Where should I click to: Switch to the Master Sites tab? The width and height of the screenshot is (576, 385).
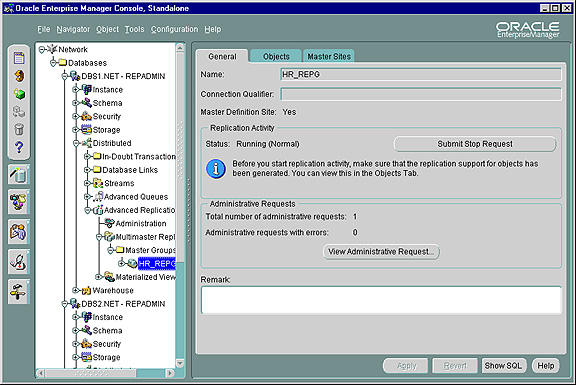(x=329, y=56)
